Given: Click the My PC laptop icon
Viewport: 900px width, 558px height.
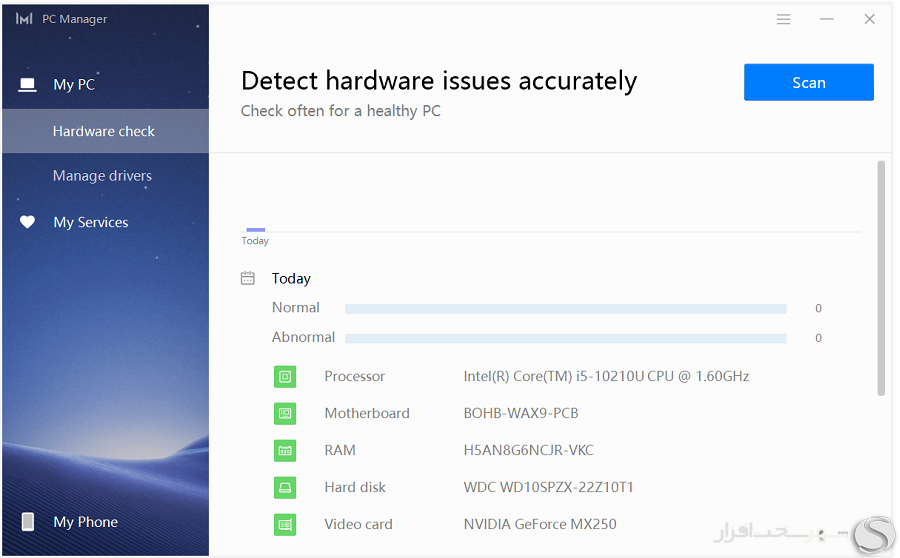Looking at the screenshot, I should (27, 85).
